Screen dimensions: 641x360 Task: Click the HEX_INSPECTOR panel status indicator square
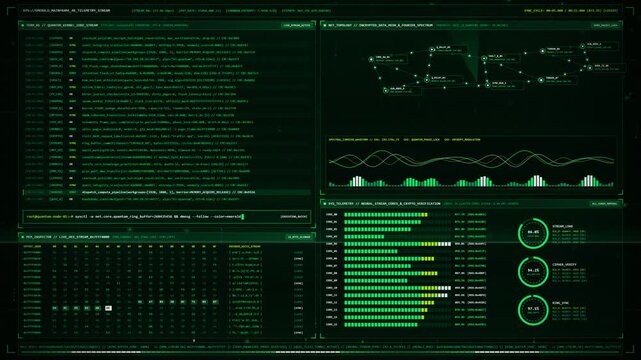22,237
